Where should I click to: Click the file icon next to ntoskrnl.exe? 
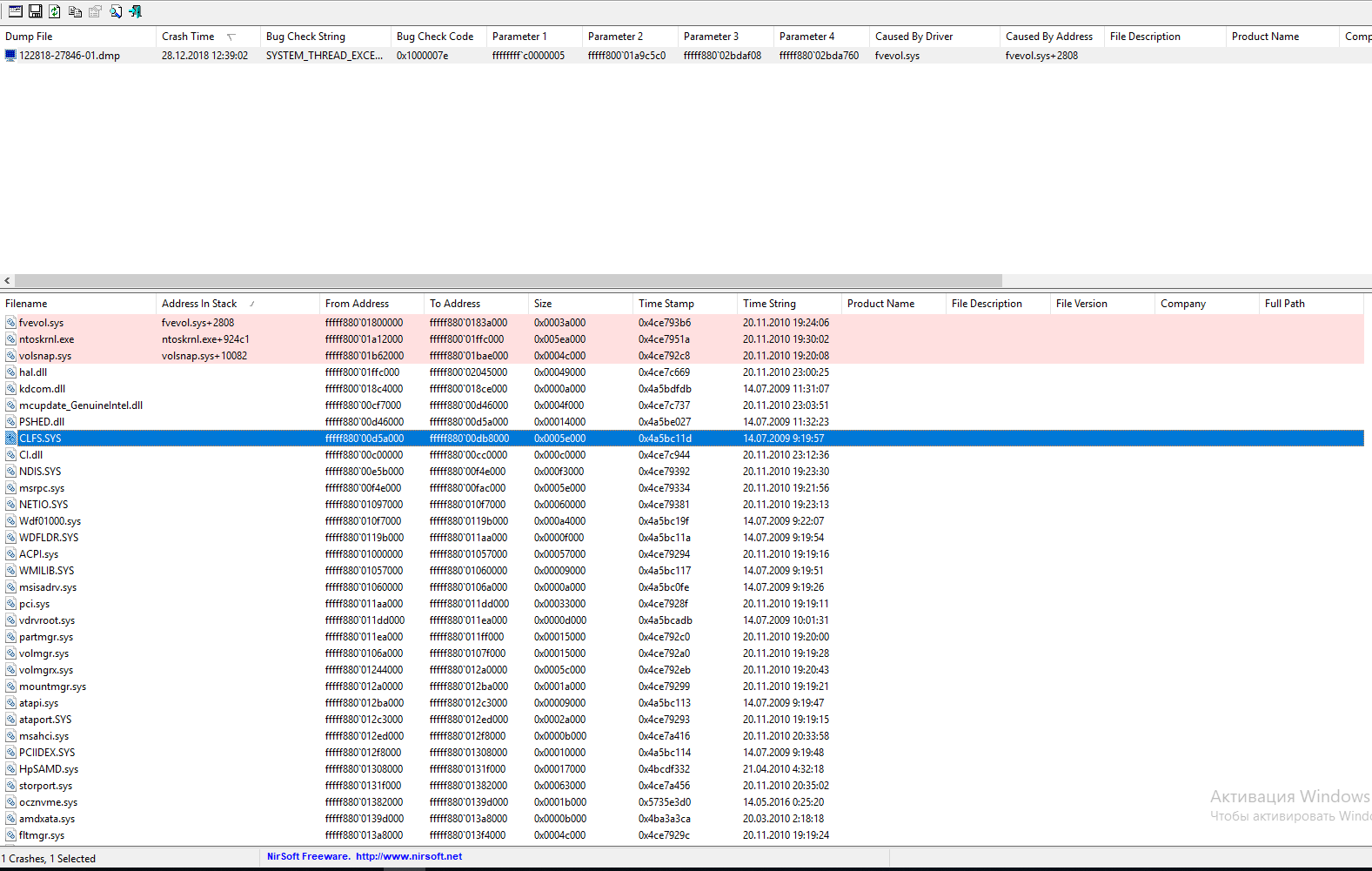tap(10, 339)
